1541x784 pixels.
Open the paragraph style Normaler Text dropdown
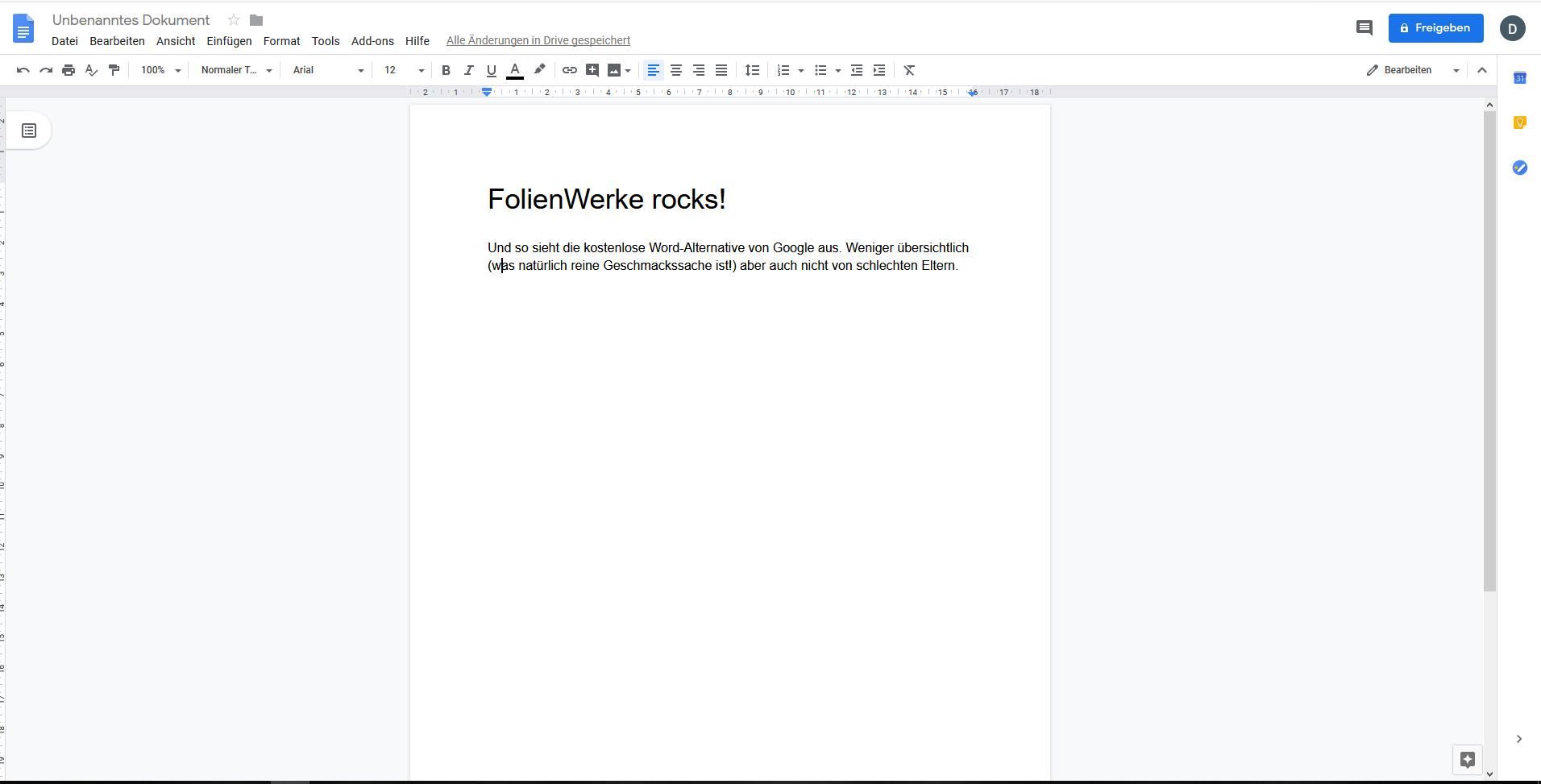(x=236, y=70)
